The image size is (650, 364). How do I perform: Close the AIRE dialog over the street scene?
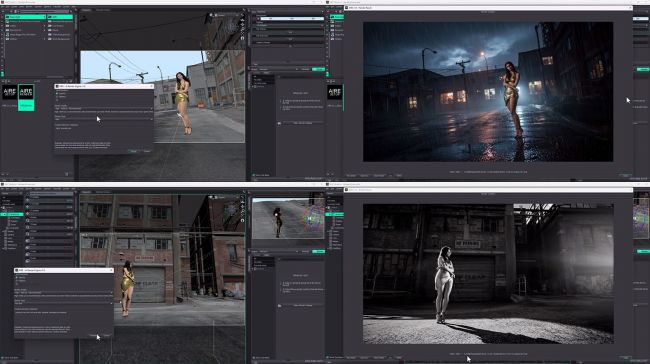coord(151,86)
